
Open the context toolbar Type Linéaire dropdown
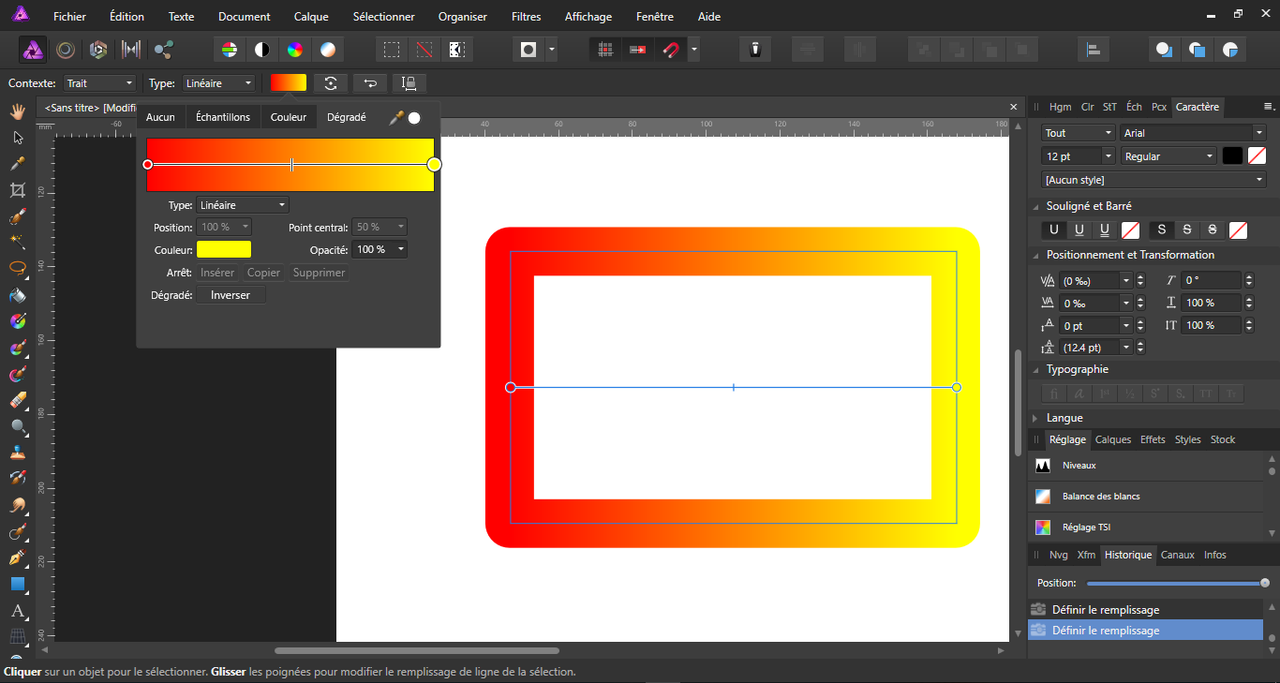[x=218, y=83]
